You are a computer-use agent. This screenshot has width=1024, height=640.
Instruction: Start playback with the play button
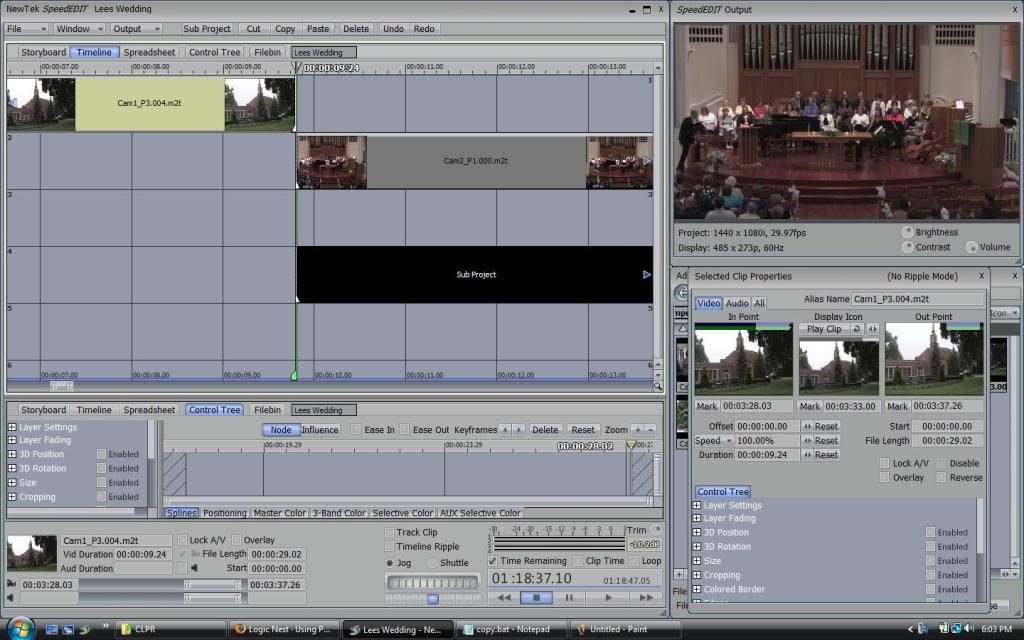coord(608,598)
